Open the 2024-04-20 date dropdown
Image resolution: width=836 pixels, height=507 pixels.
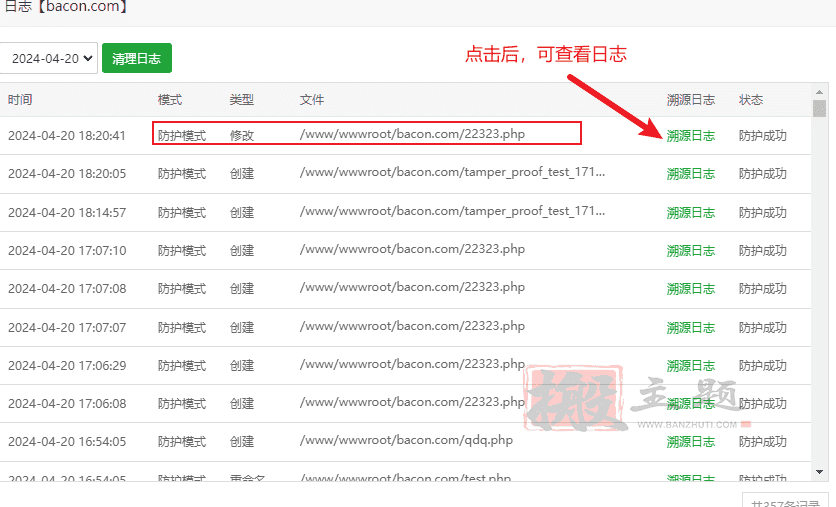pos(48,58)
